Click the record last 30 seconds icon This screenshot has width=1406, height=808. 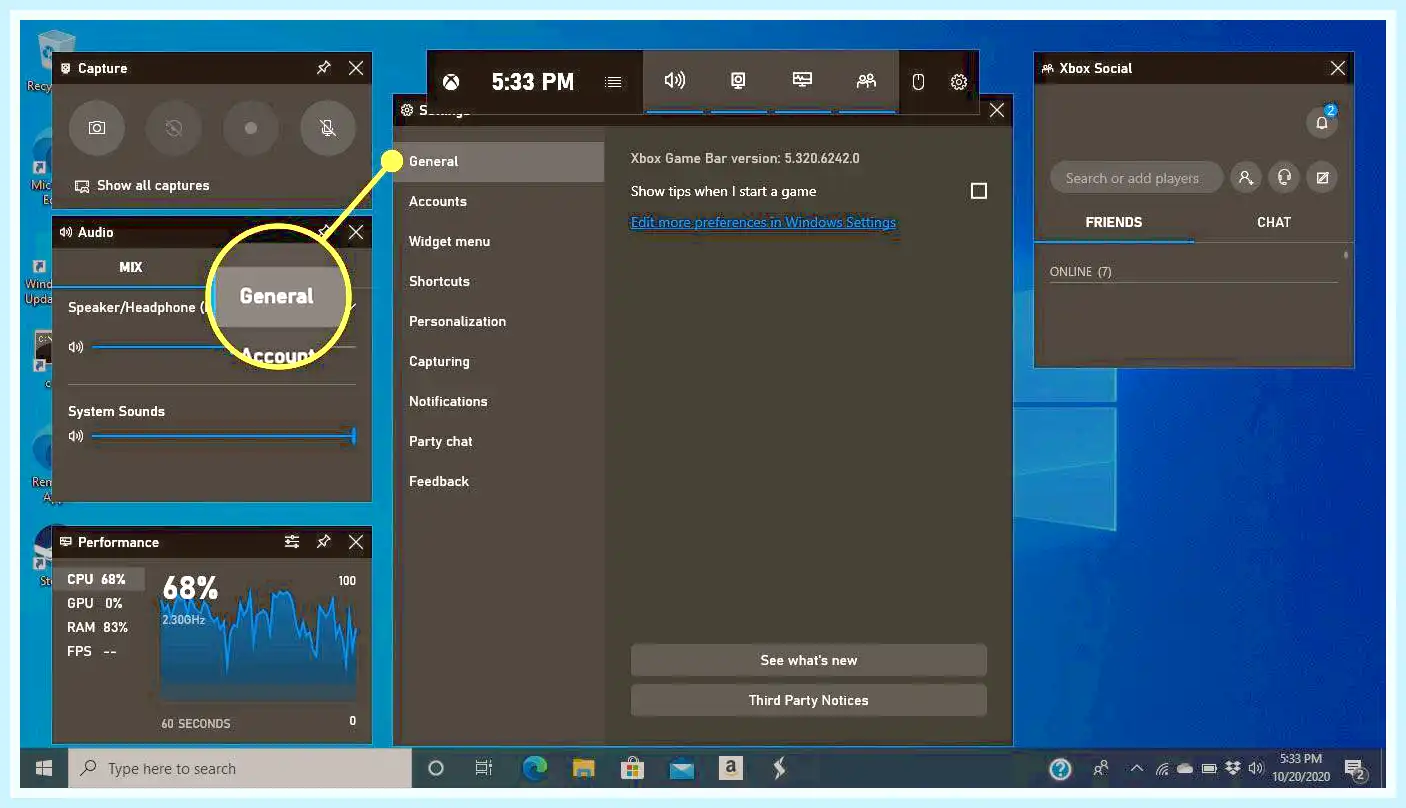click(x=174, y=128)
